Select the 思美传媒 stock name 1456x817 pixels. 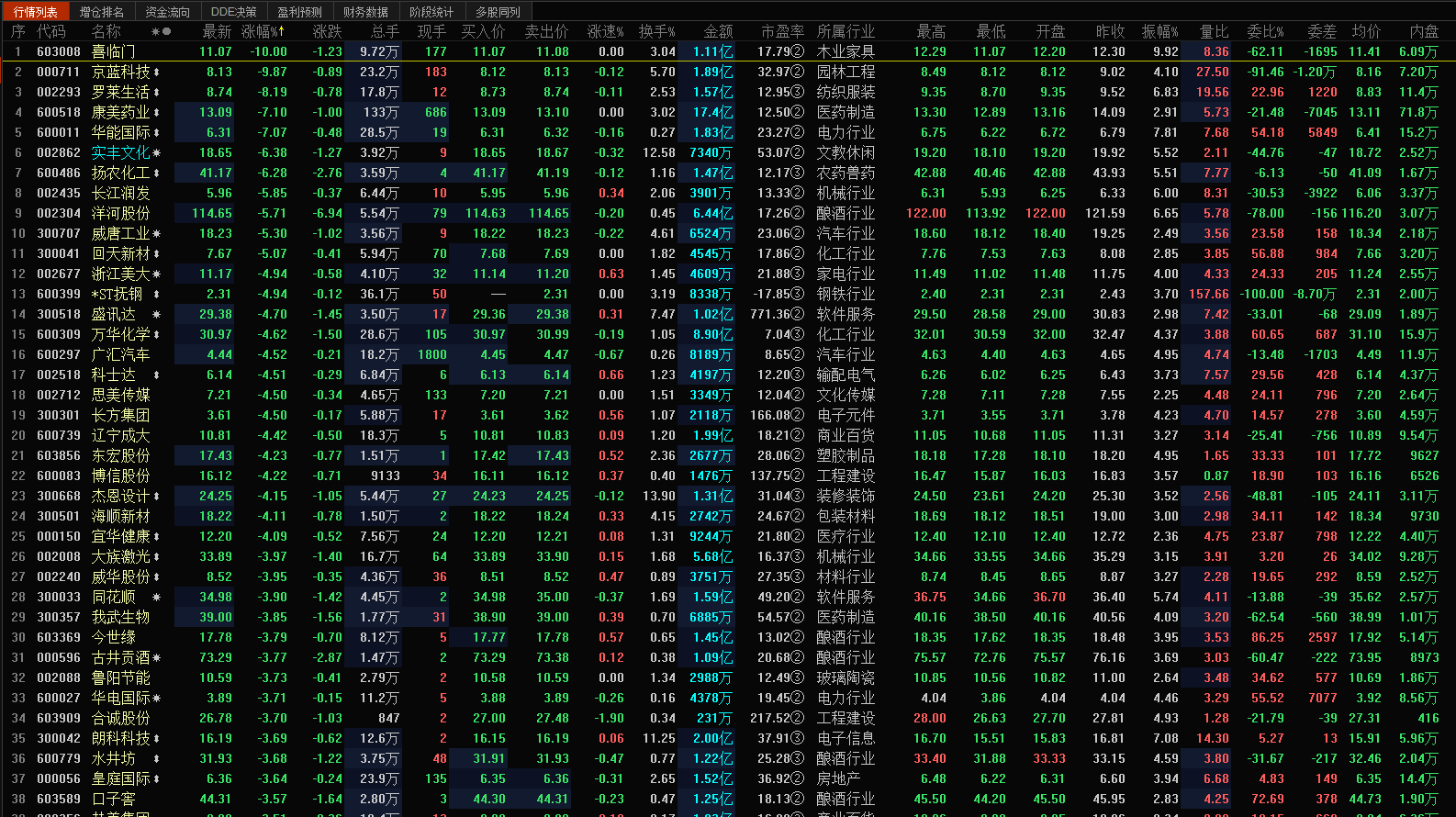click(x=120, y=395)
